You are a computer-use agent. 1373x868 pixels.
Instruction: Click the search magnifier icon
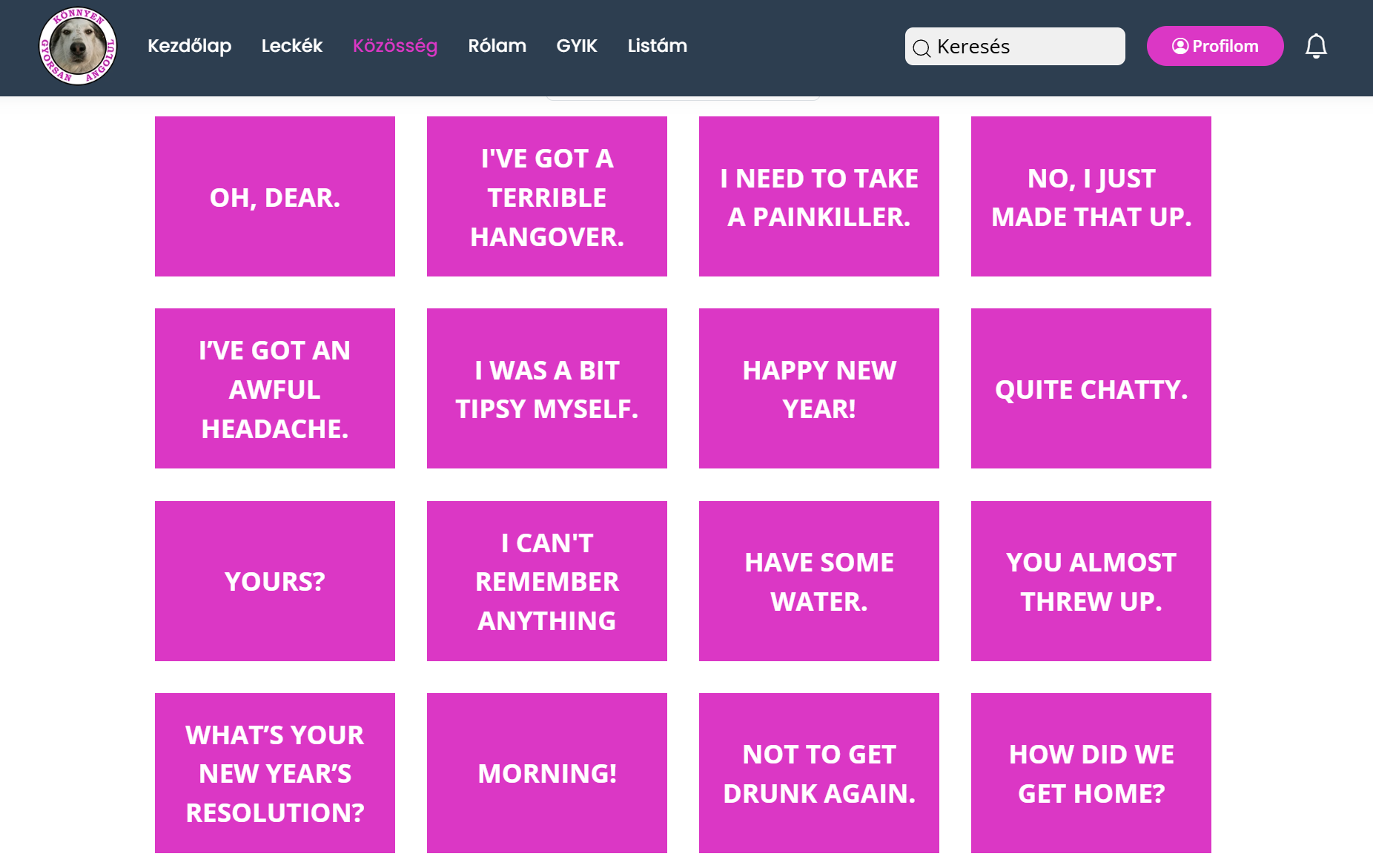922,48
